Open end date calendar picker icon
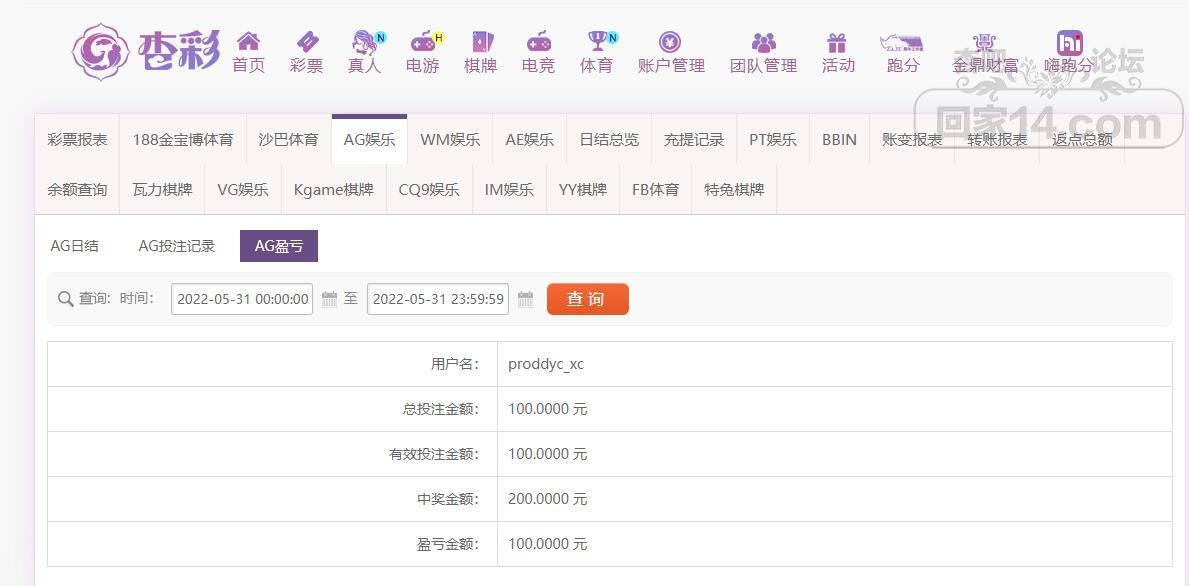Image resolution: width=1189 pixels, height=586 pixels. click(525, 299)
